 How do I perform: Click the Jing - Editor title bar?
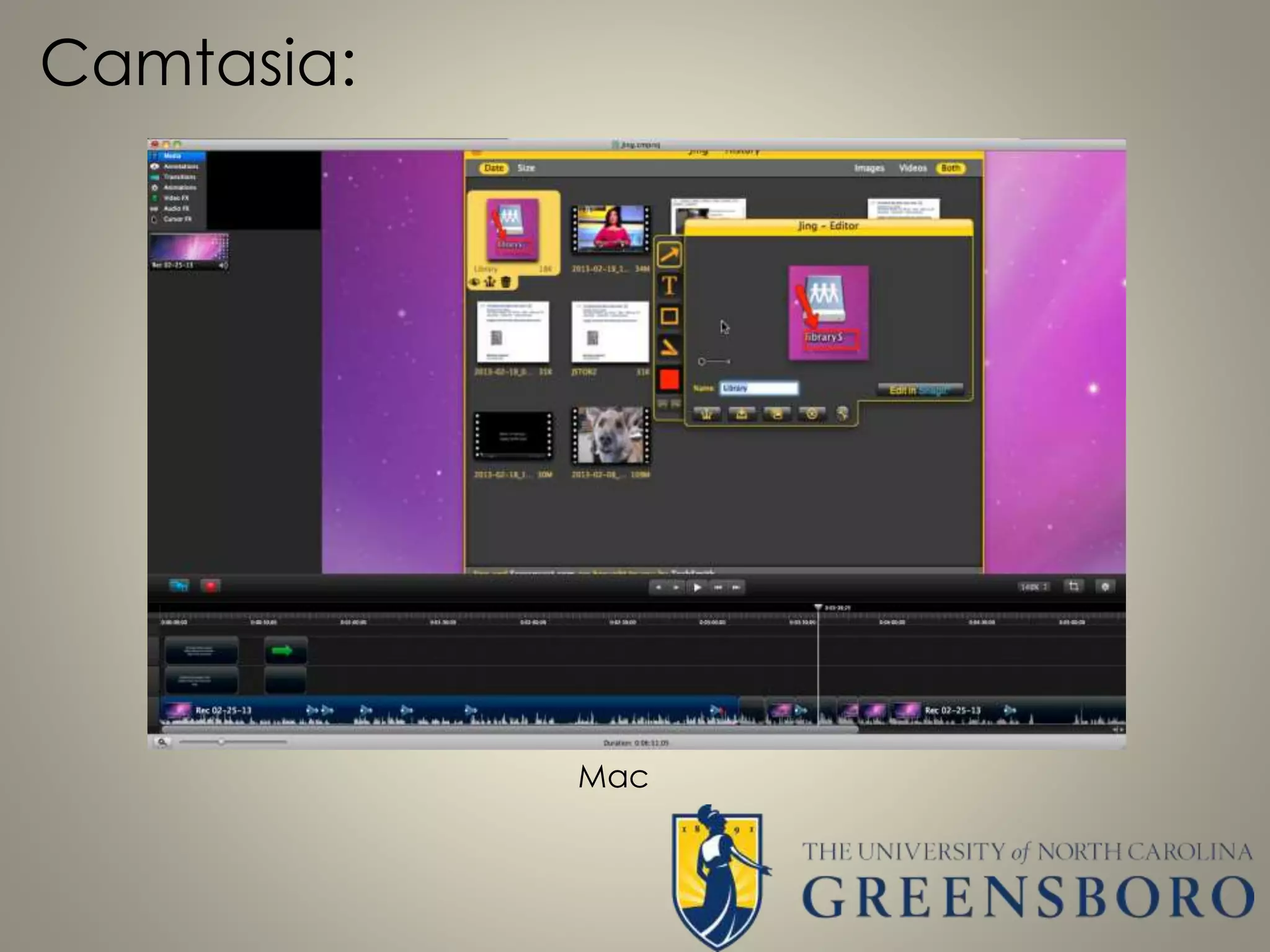click(x=828, y=227)
